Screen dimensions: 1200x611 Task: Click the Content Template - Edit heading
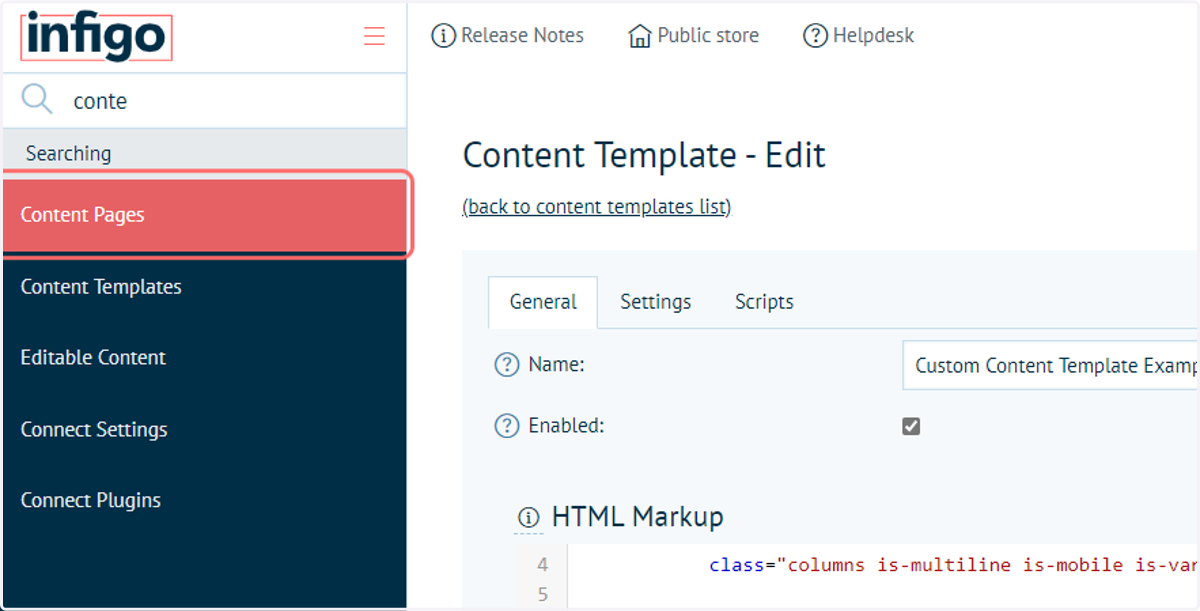click(x=645, y=156)
